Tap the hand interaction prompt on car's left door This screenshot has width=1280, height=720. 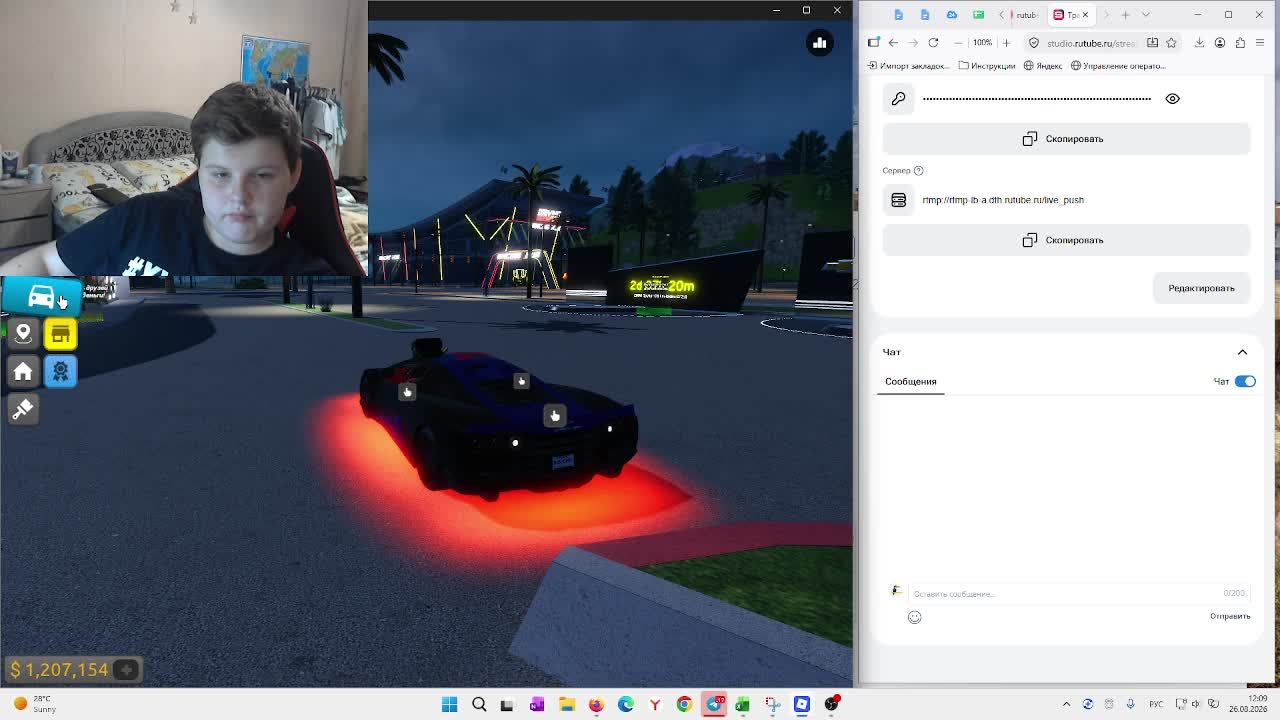(407, 392)
